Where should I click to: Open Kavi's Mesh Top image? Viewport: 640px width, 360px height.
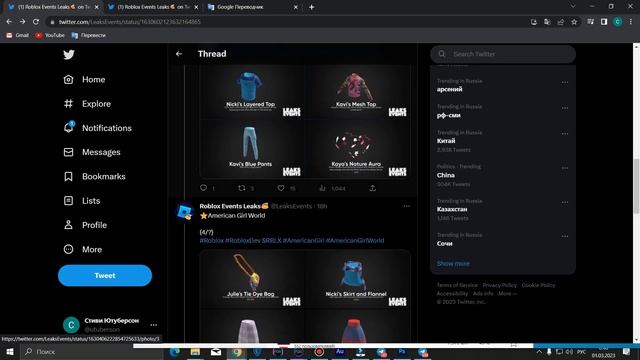[358, 92]
